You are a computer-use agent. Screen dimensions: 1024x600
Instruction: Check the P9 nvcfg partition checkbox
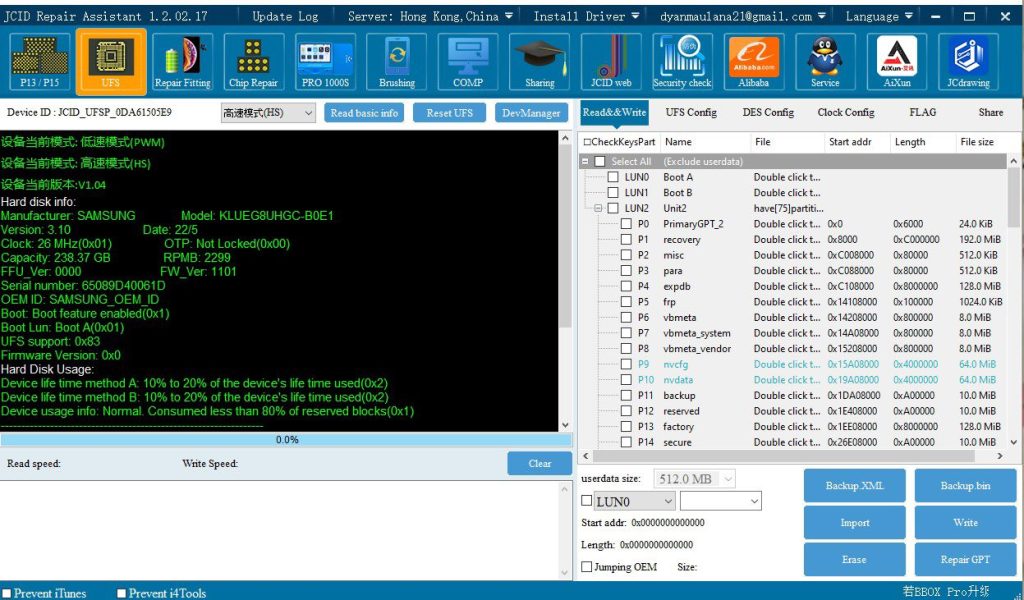[x=626, y=364]
